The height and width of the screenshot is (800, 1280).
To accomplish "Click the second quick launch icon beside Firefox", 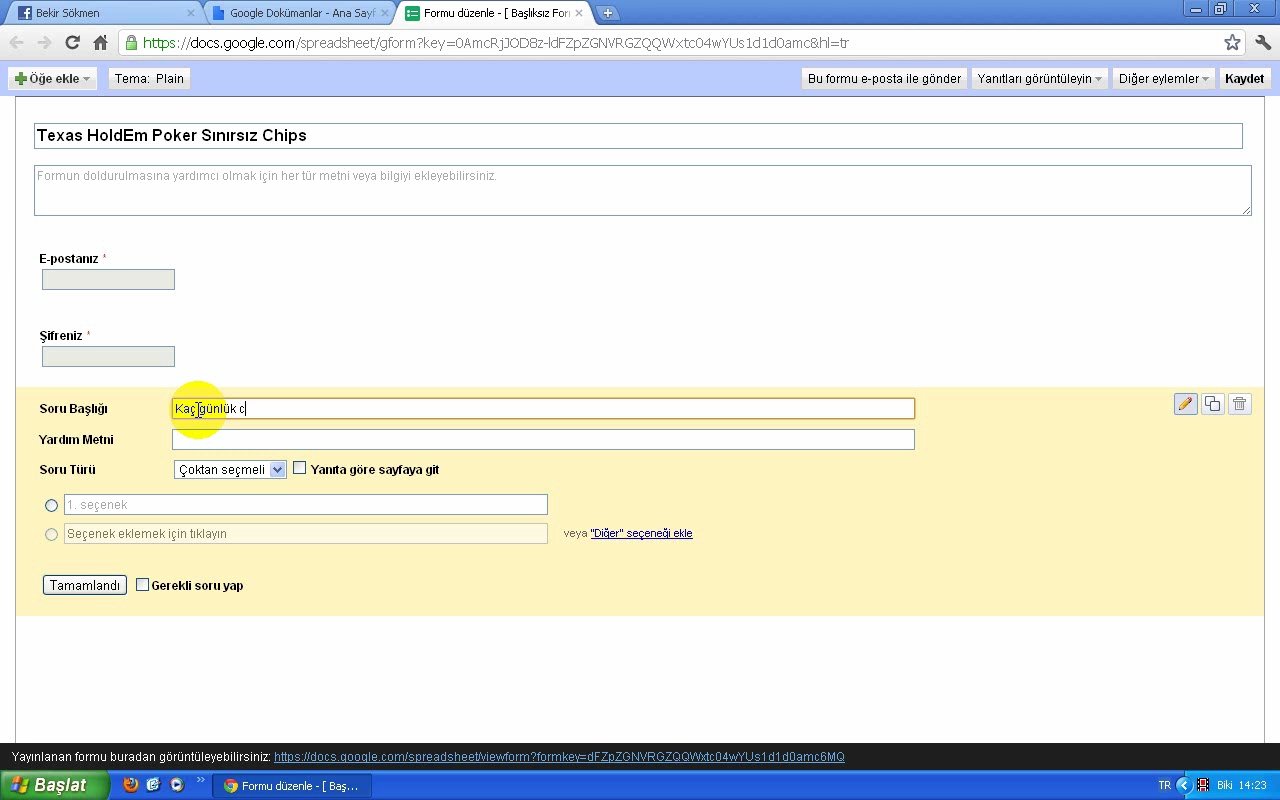I will (x=153, y=785).
